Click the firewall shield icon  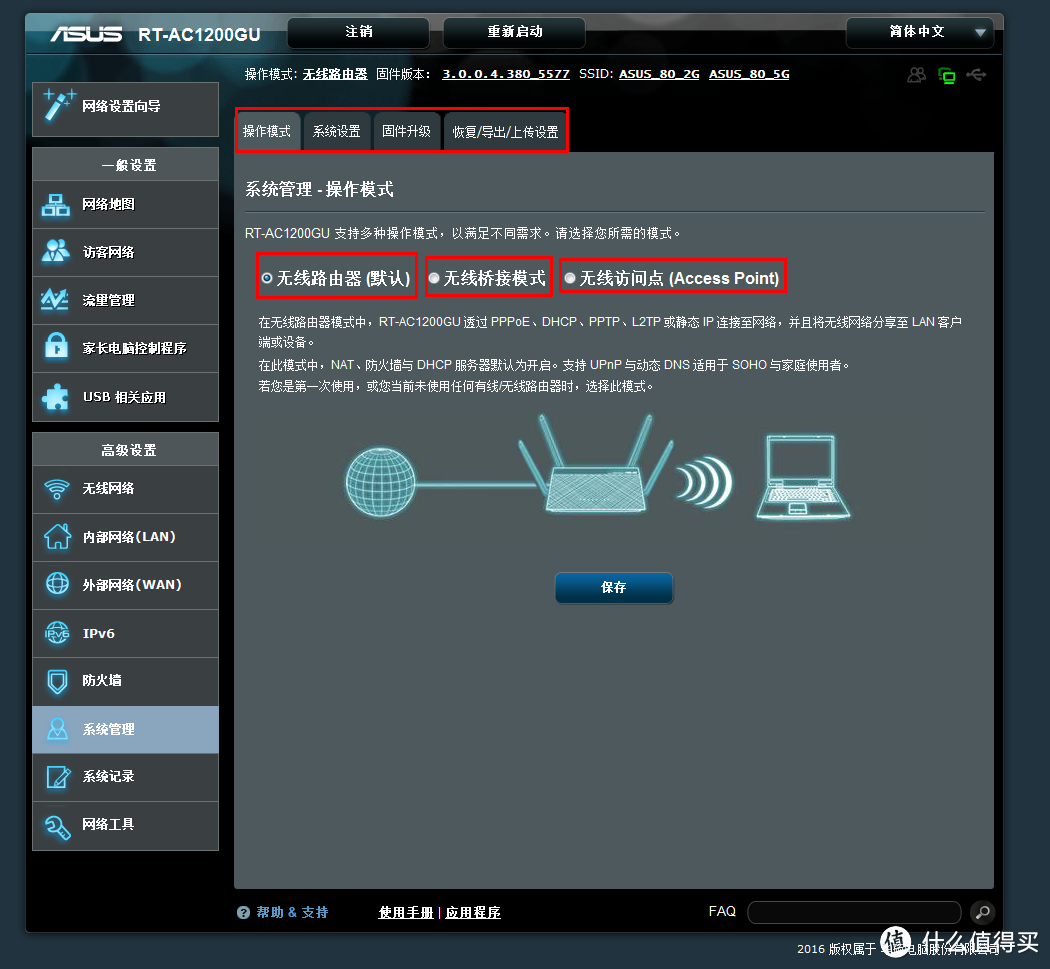point(58,681)
